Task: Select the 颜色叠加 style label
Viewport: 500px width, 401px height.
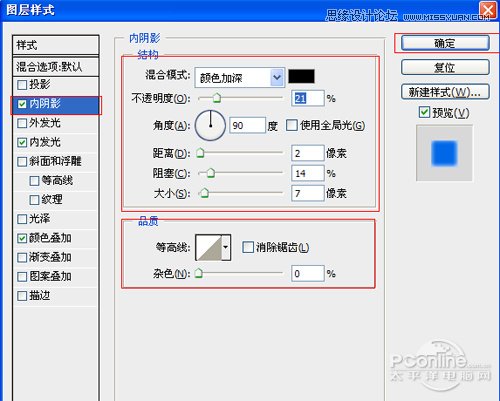Action: coord(50,238)
